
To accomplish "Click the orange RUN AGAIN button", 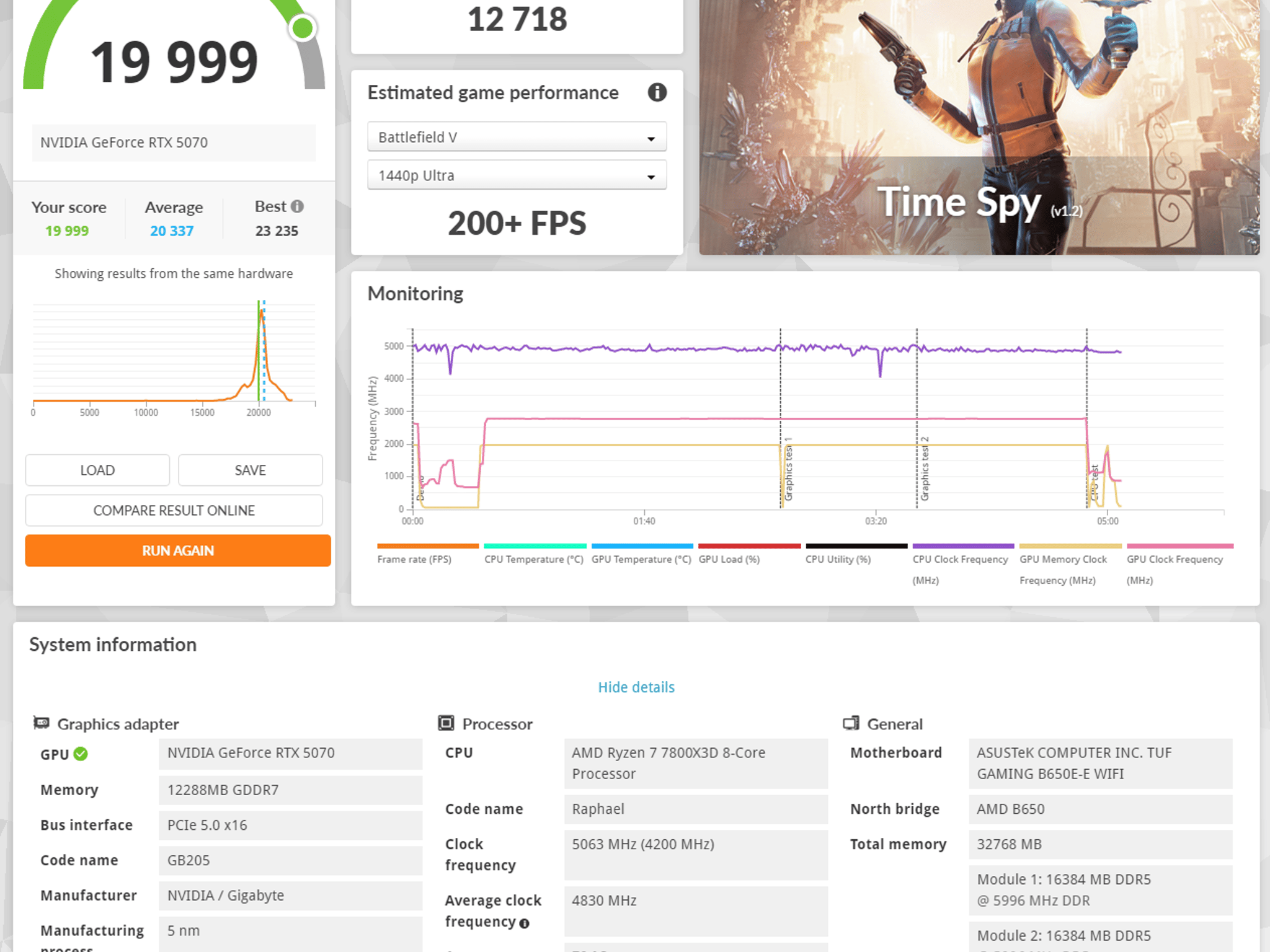I will pos(178,550).
